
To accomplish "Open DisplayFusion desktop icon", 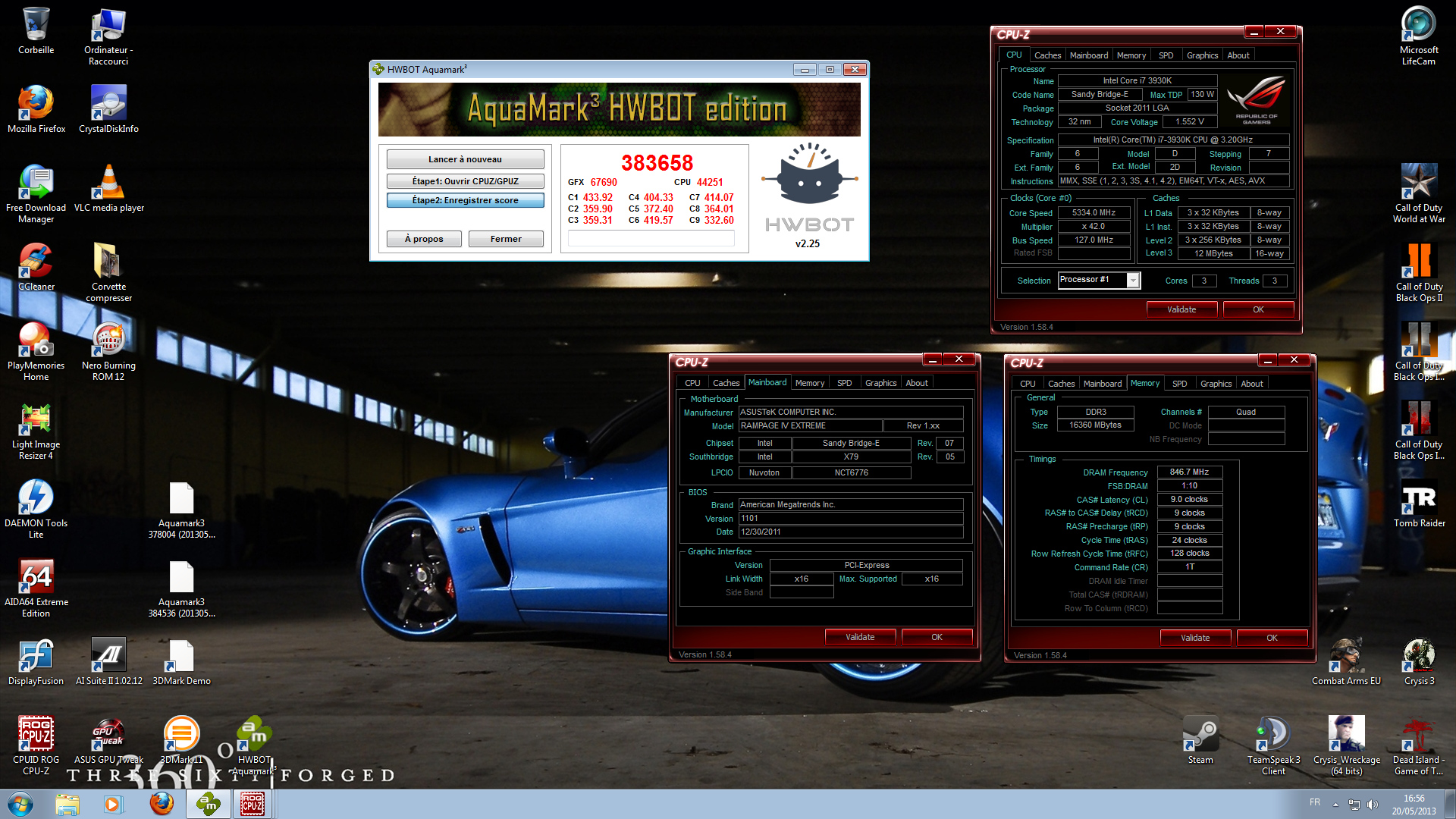I will point(36,661).
